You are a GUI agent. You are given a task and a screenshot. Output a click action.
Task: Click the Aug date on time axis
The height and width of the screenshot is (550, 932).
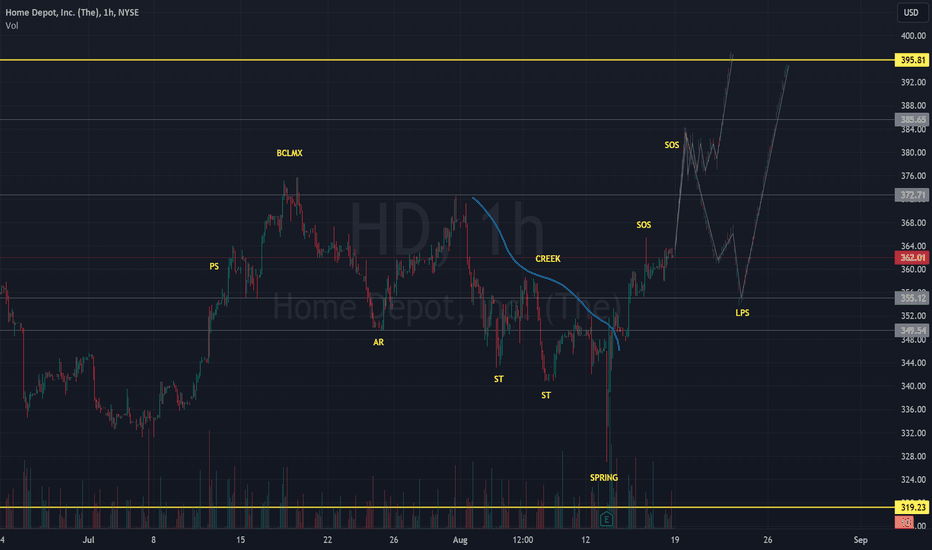click(460, 540)
